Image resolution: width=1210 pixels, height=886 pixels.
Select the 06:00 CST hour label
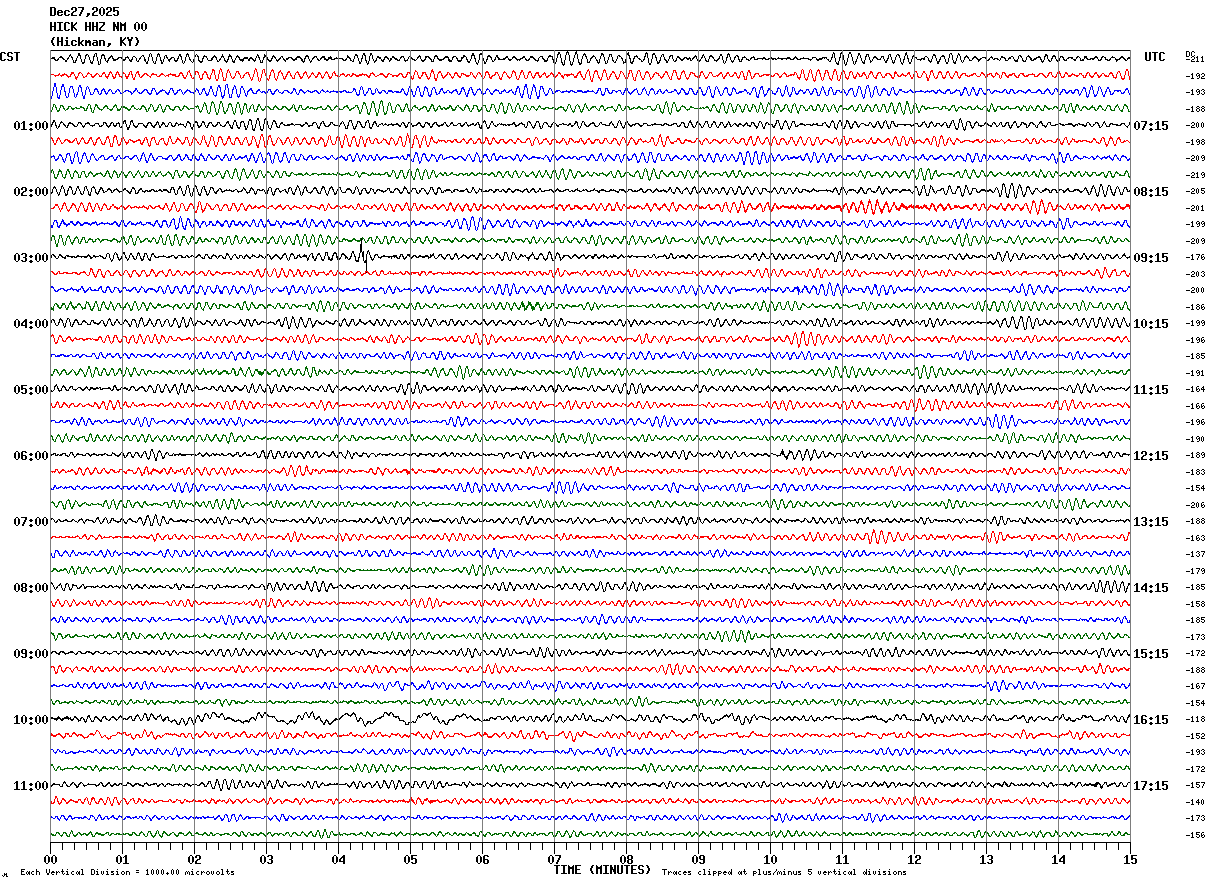tap(30, 456)
